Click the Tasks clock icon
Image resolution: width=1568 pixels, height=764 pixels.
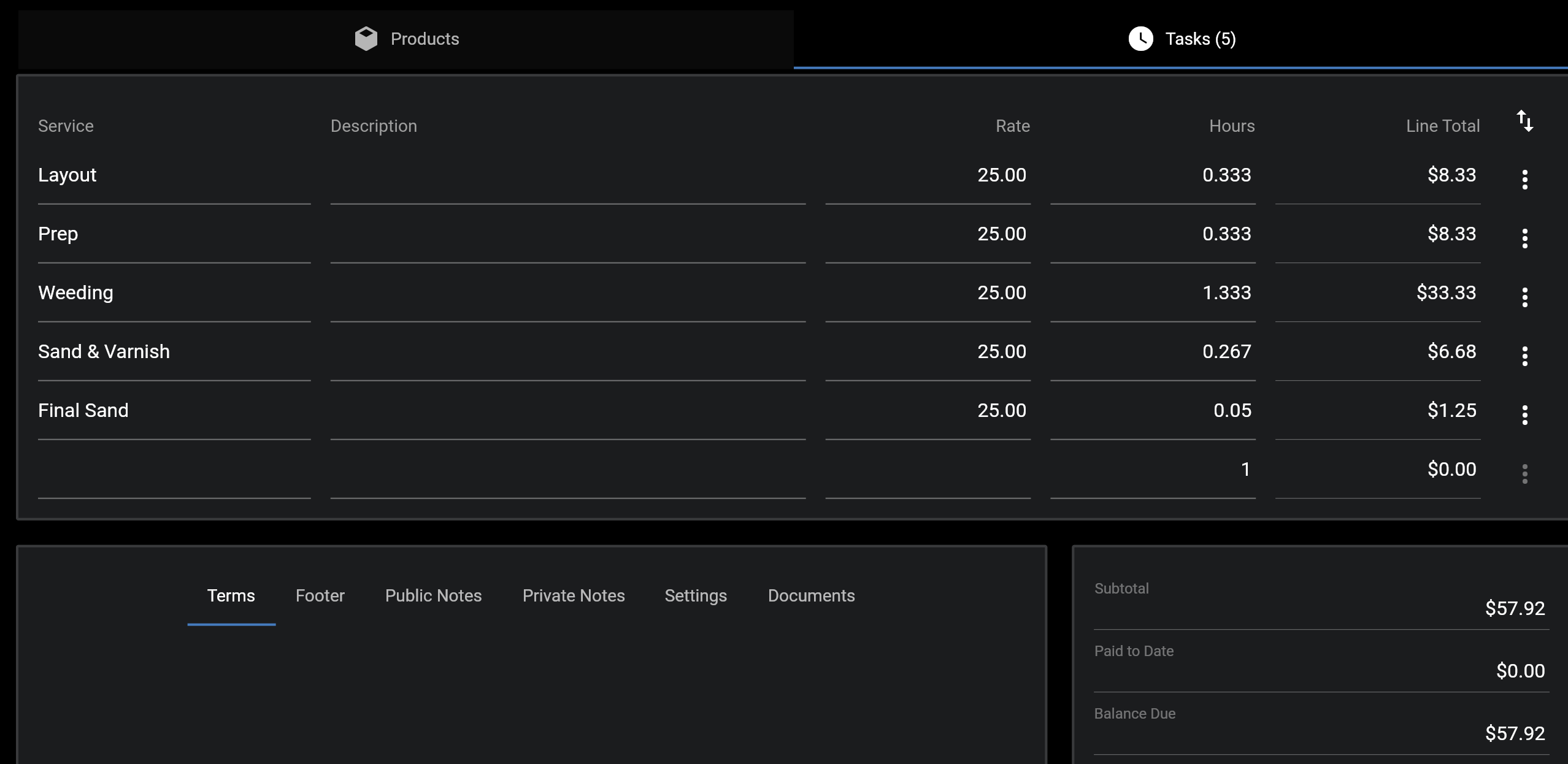click(1140, 39)
